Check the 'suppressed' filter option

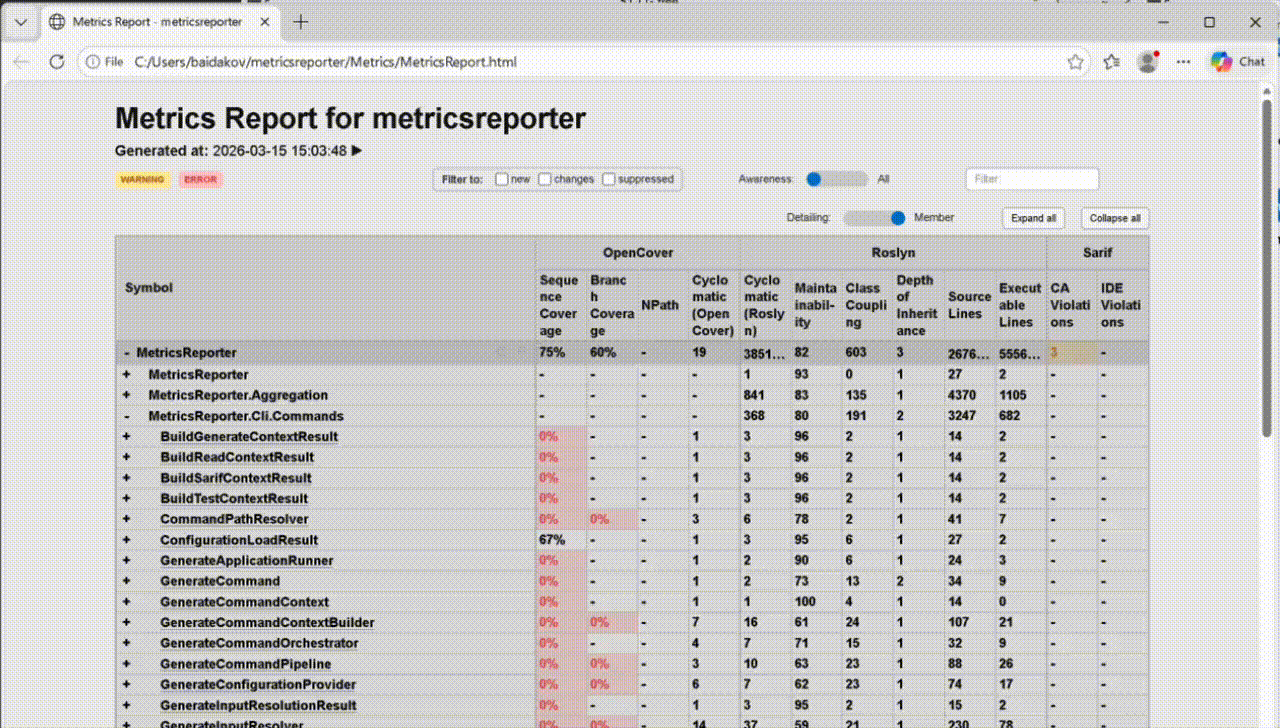(609, 179)
